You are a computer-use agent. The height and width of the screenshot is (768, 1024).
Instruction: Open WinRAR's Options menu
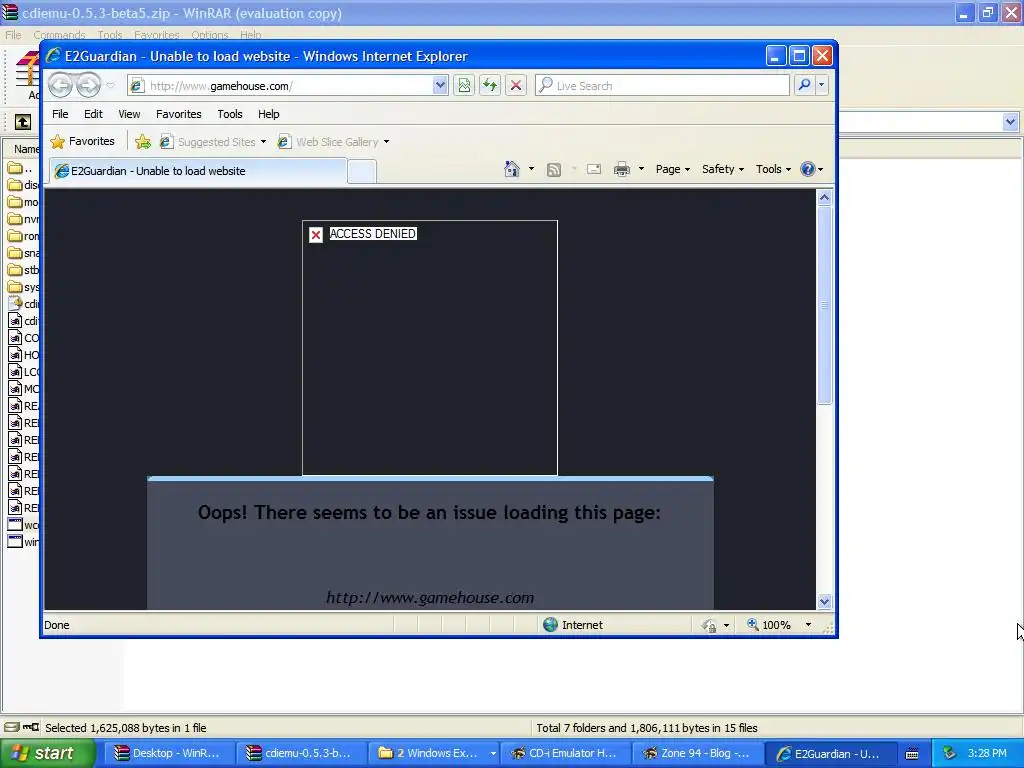pos(210,35)
